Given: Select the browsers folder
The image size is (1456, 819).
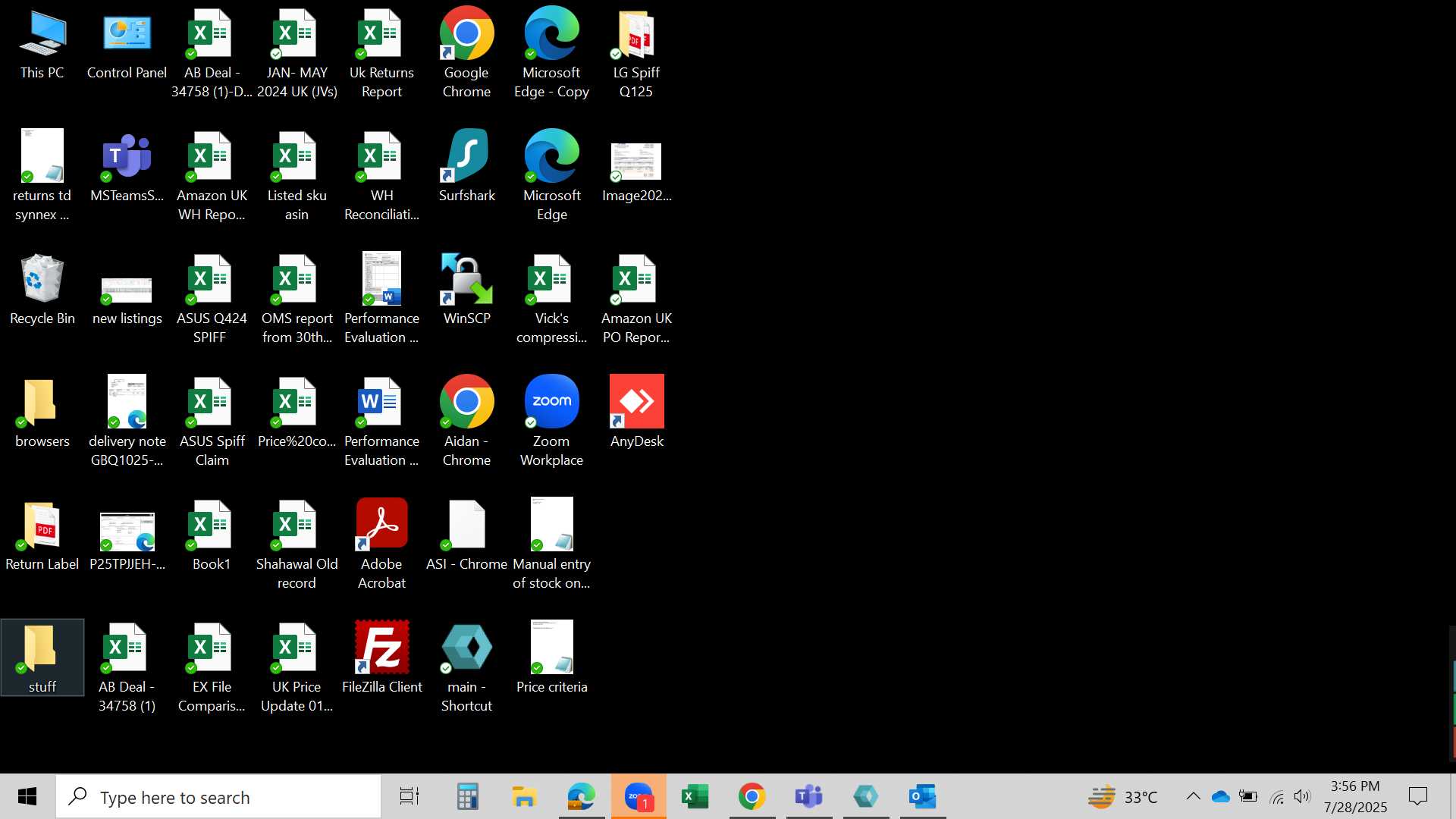Looking at the screenshot, I should click(42, 413).
